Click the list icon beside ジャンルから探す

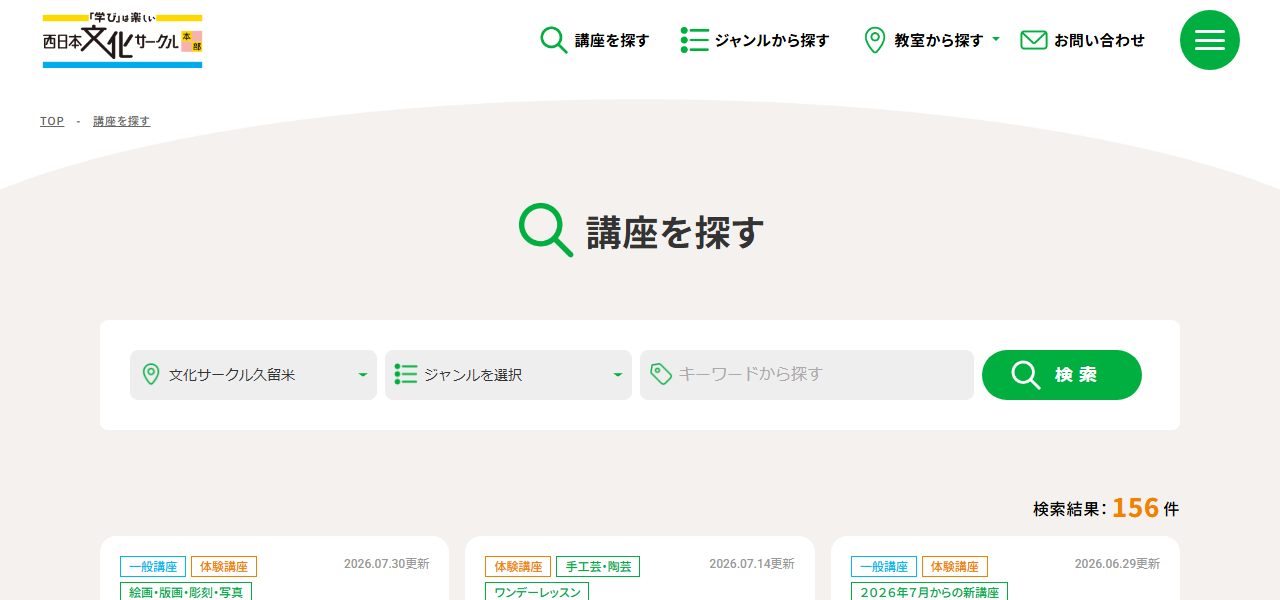coord(694,40)
